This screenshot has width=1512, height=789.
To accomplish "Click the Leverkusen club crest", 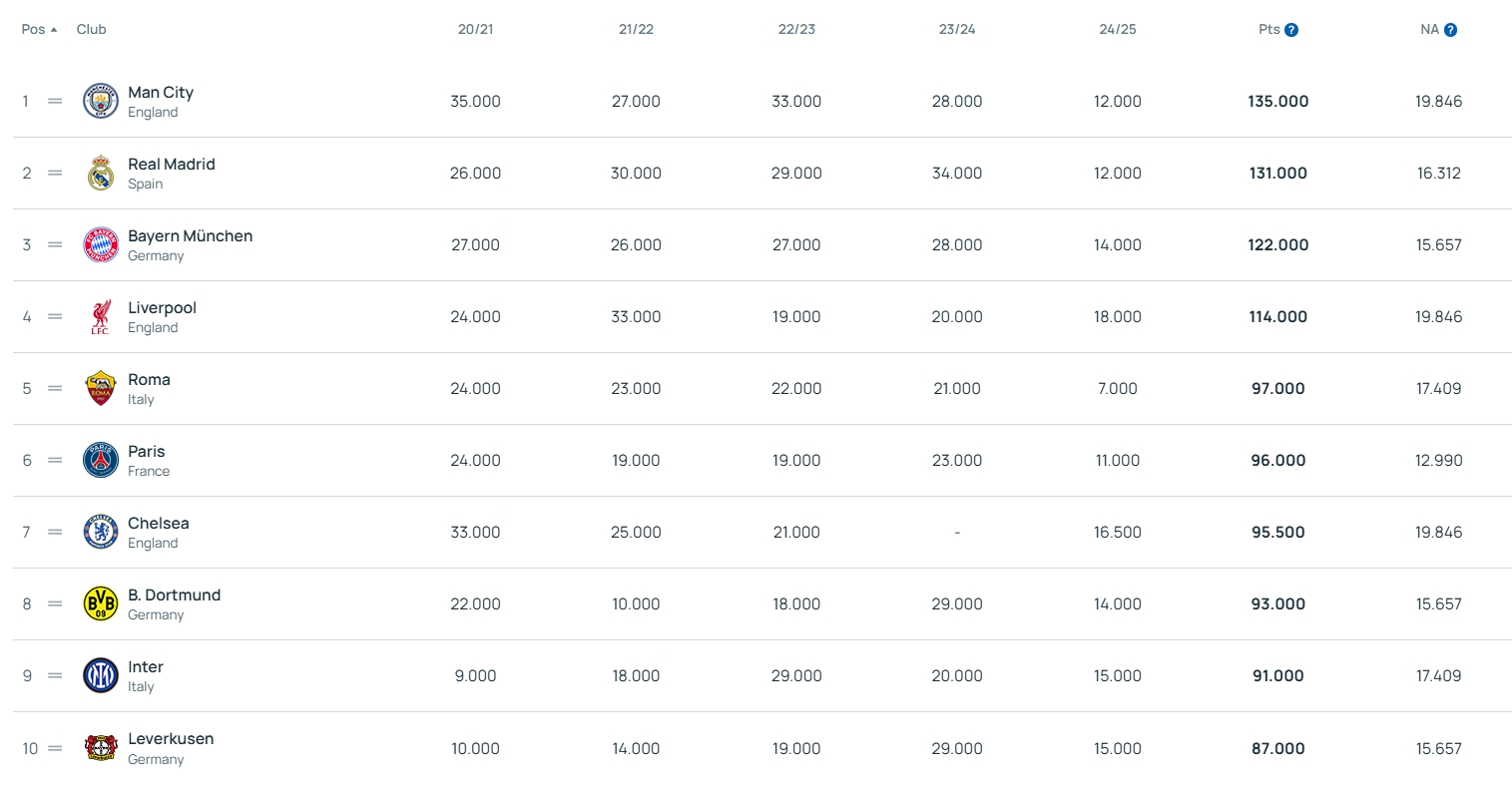I will [101, 748].
